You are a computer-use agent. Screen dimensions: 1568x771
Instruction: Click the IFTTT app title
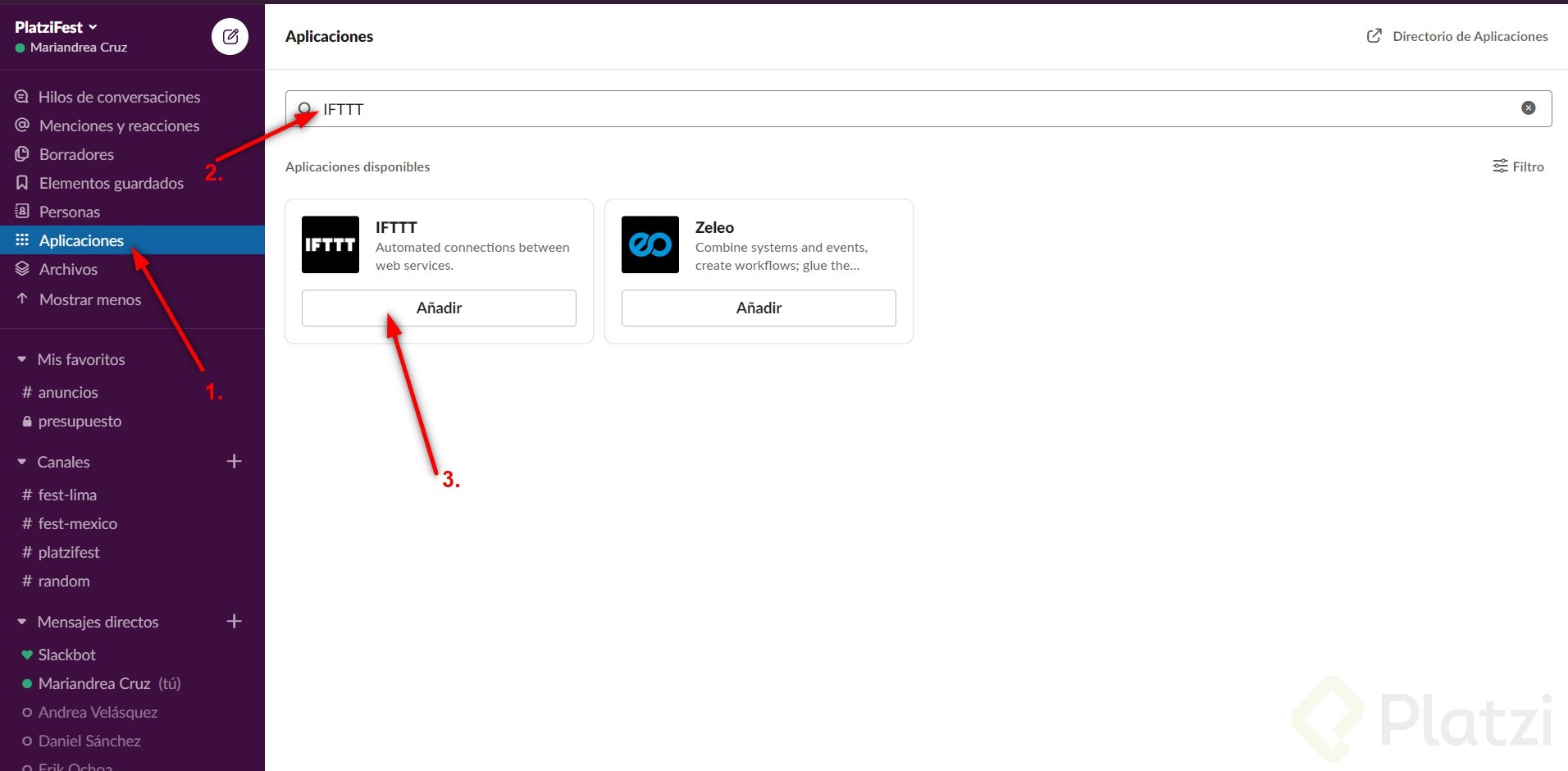coord(396,227)
